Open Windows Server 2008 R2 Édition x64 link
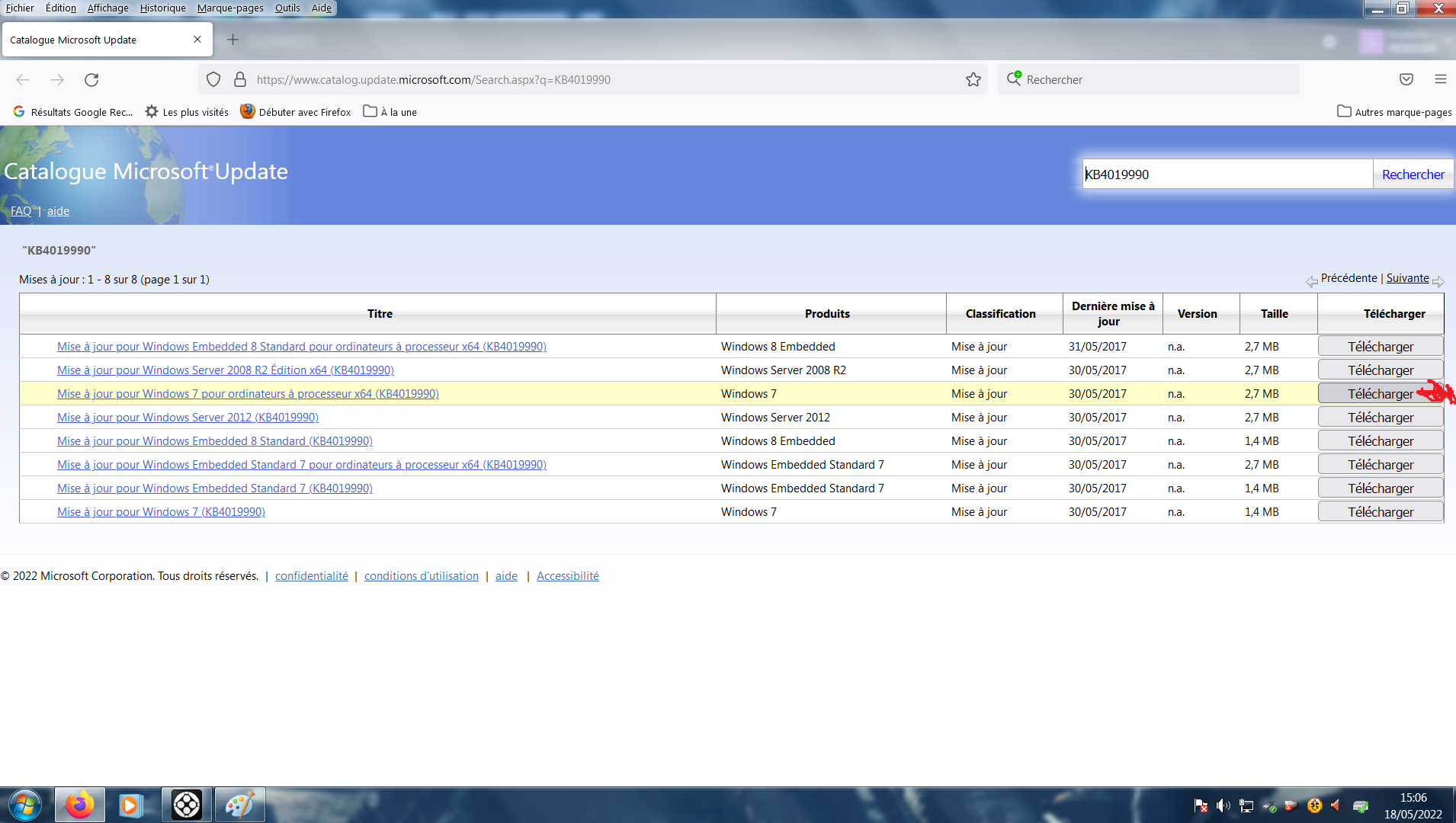The image size is (1456, 823). 225,370
